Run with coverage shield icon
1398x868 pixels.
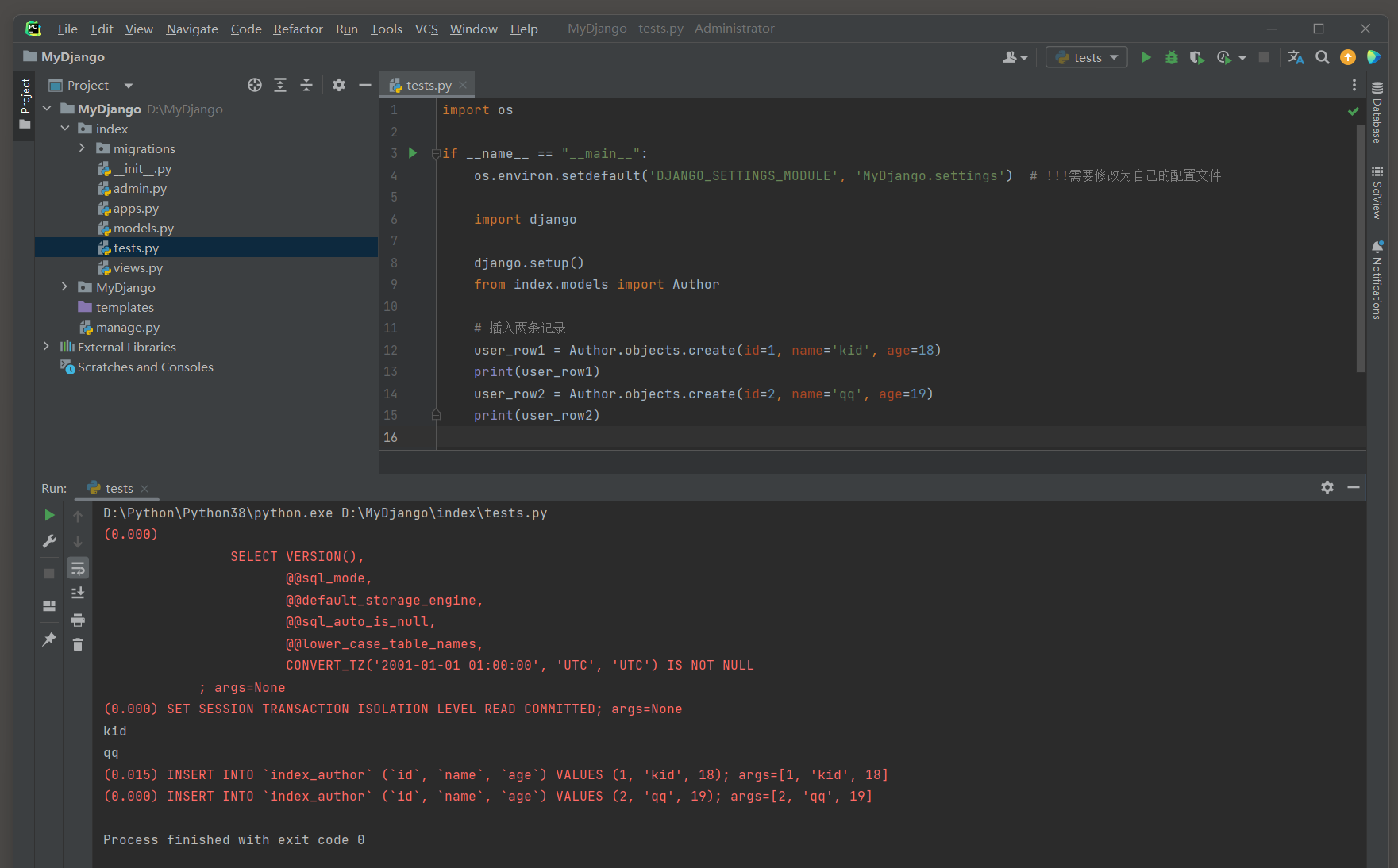pyautogui.click(x=1196, y=57)
